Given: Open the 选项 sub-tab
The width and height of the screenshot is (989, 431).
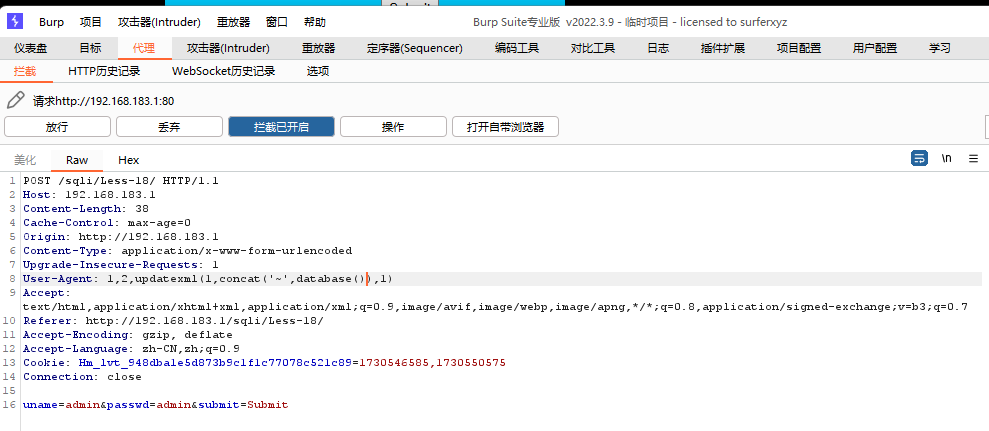Looking at the screenshot, I should tap(318, 71).
